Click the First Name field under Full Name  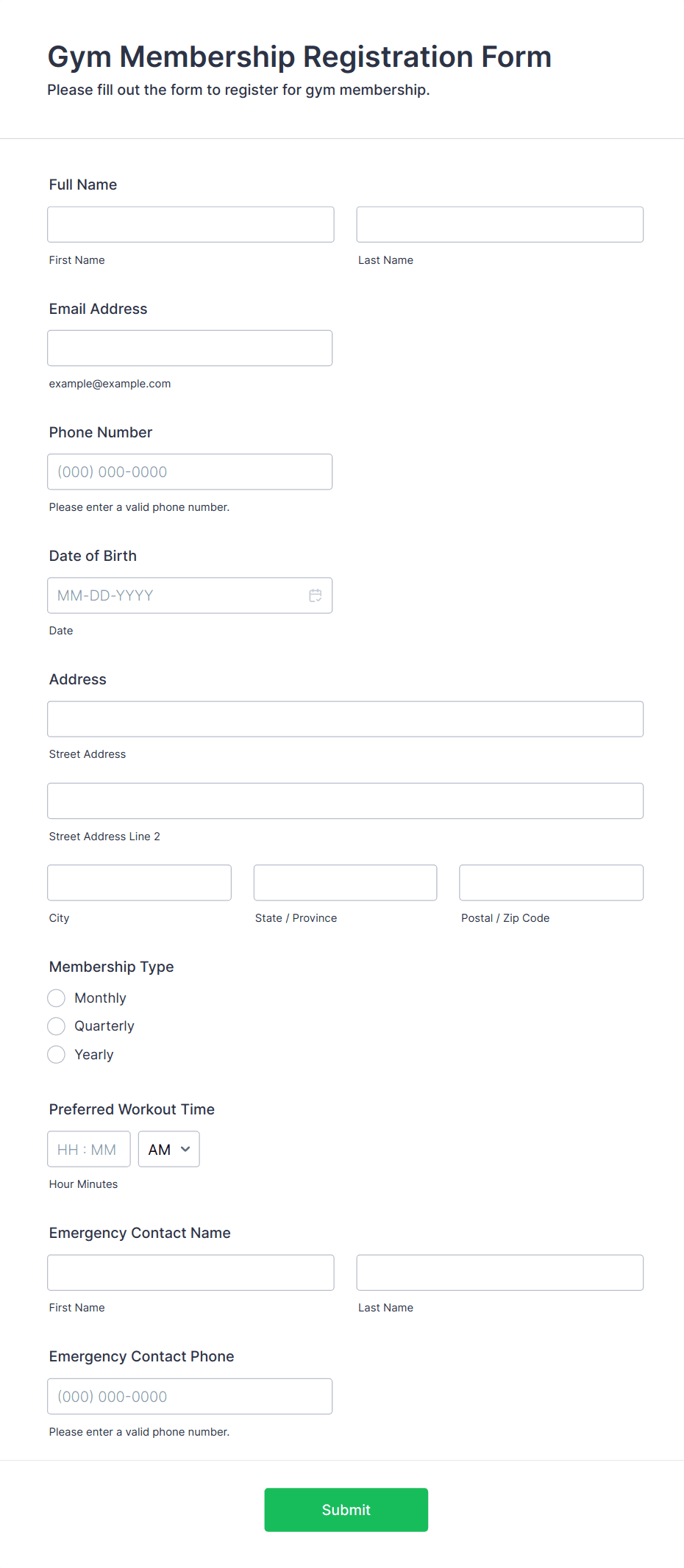190,224
